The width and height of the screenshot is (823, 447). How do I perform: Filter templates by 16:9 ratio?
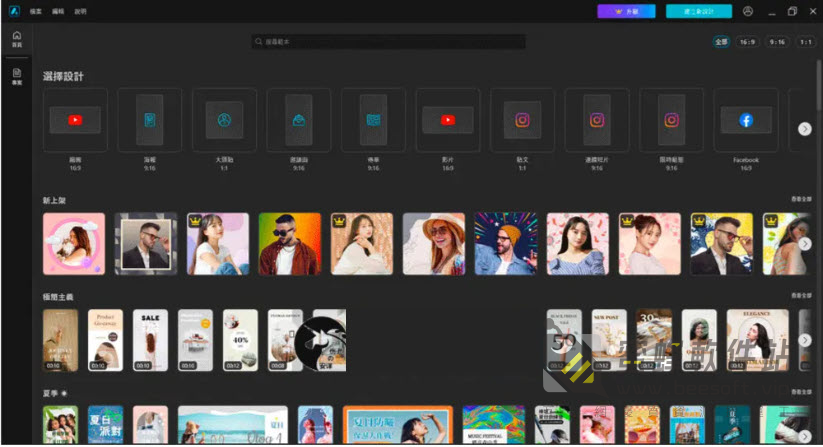pos(747,42)
